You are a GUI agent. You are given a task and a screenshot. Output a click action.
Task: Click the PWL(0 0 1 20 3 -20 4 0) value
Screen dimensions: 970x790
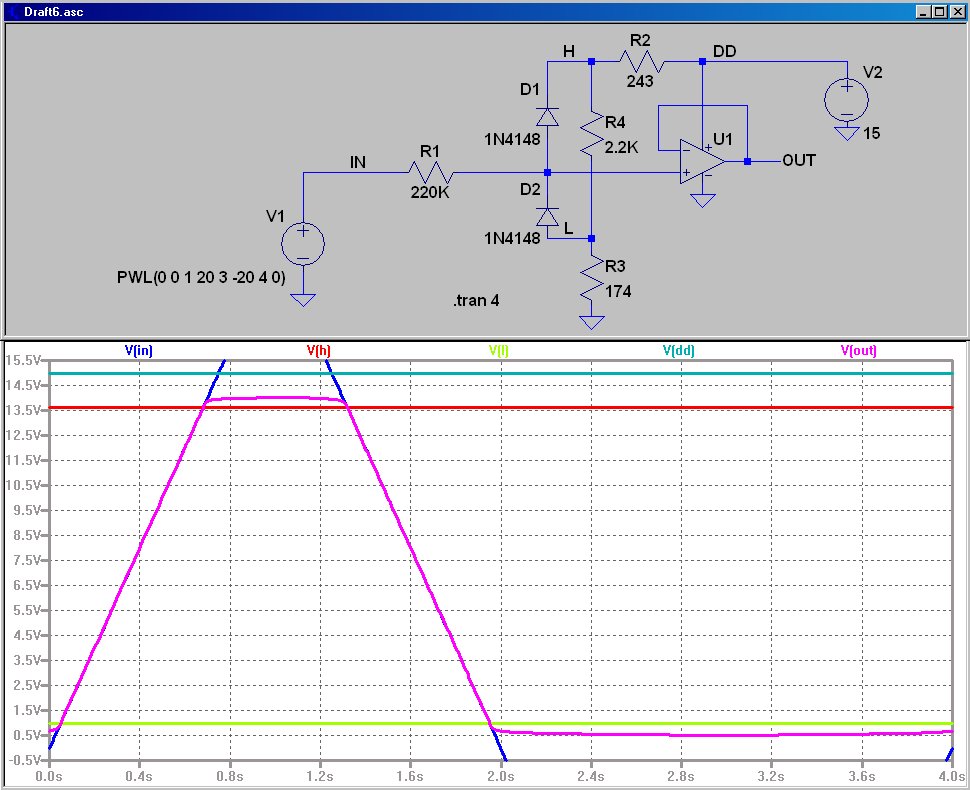pos(201,277)
